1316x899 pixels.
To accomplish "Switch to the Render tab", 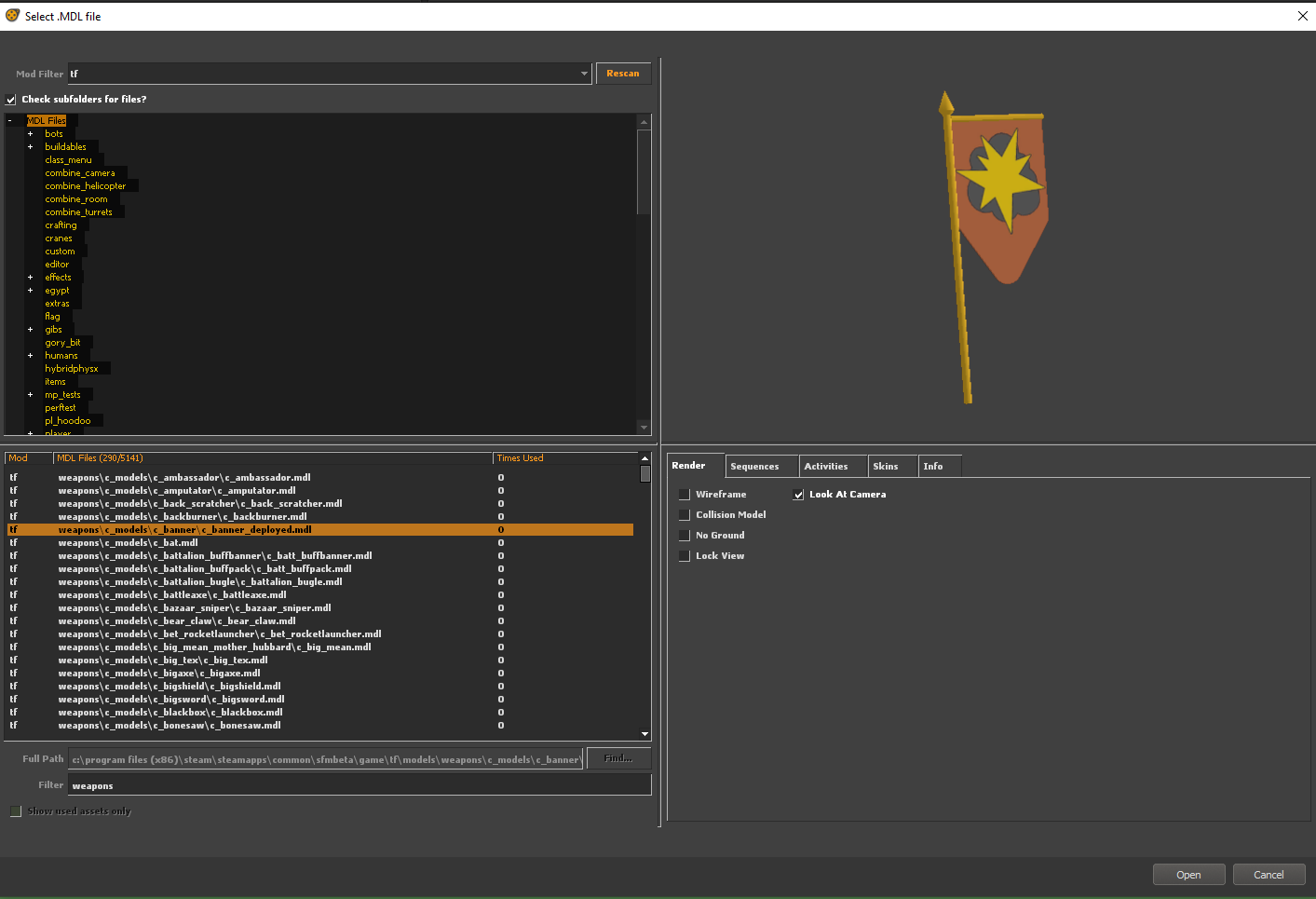I will click(696, 466).
